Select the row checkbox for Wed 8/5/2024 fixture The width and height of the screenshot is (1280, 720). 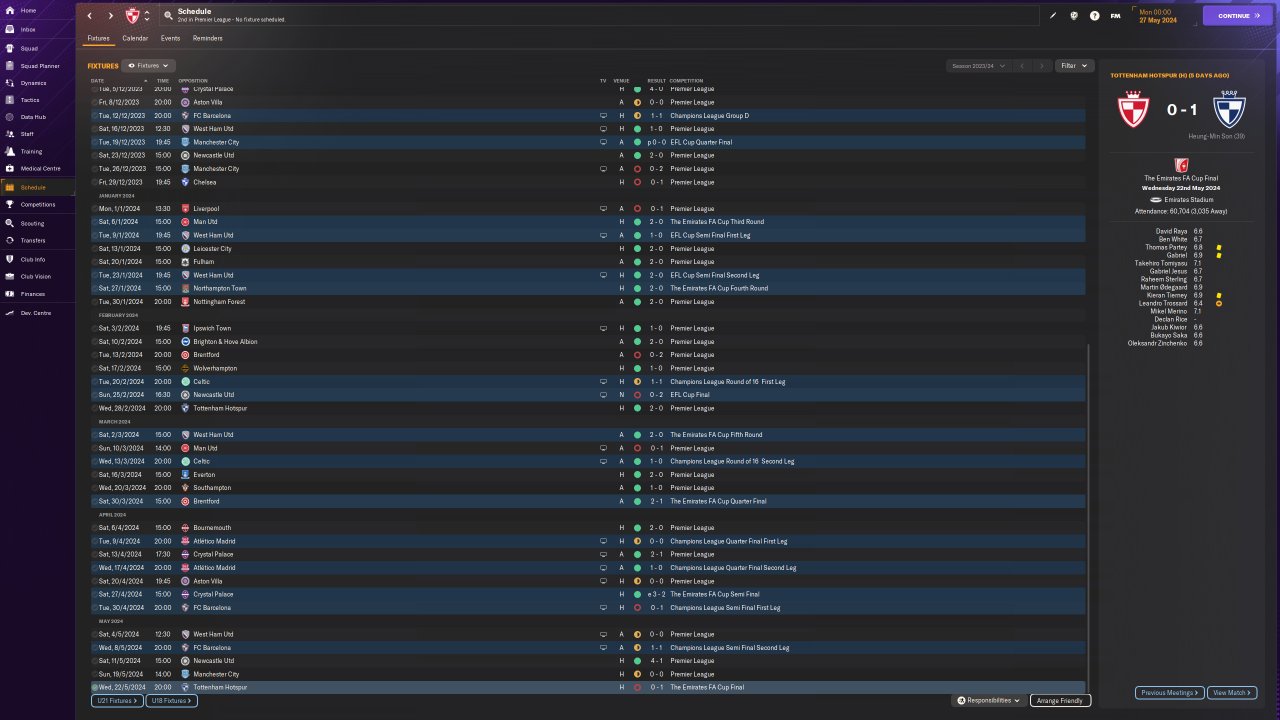point(95,647)
